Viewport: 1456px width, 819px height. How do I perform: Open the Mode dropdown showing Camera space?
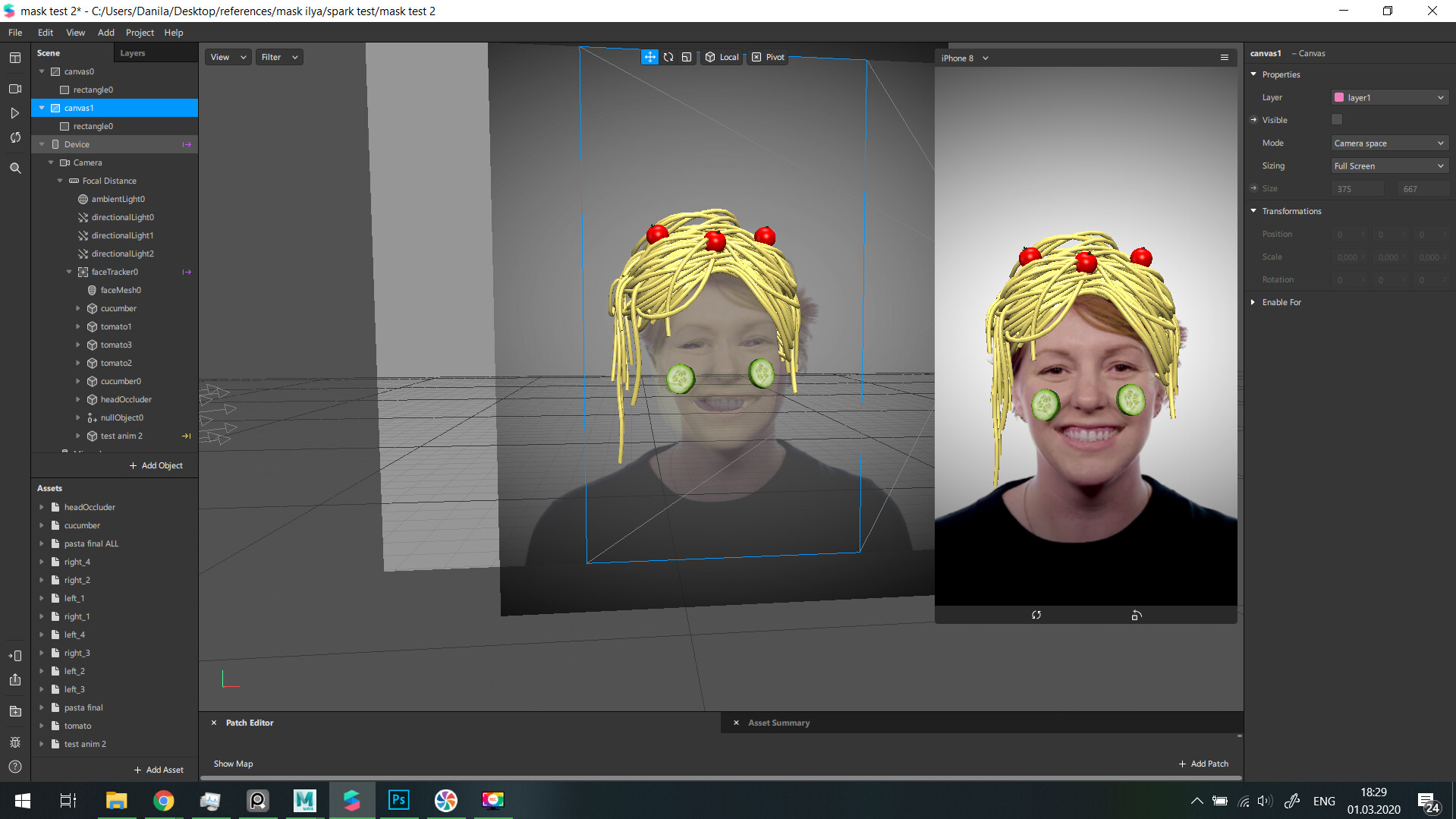click(1390, 143)
